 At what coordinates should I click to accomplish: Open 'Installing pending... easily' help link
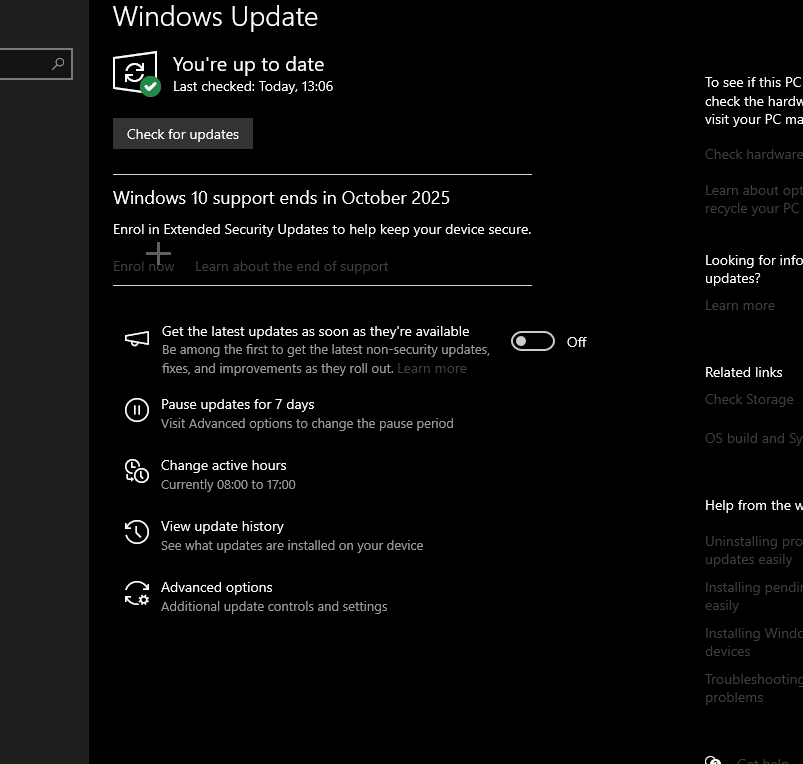tap(754, 597)
